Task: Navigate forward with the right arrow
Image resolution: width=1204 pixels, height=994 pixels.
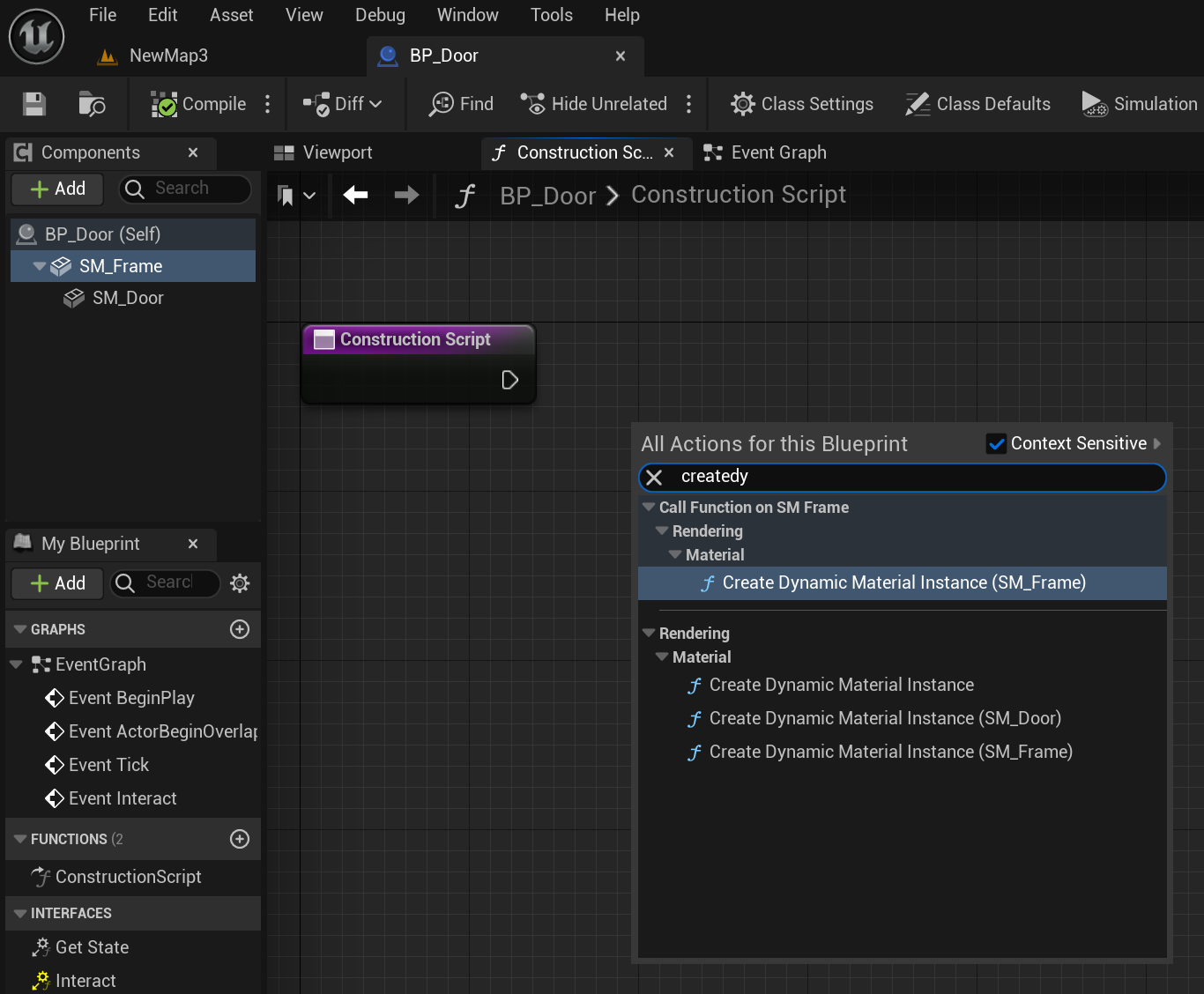Action: click(406, 195)
